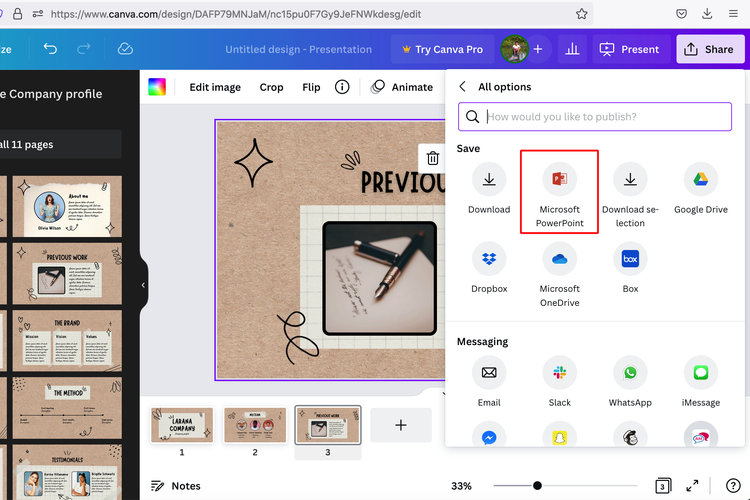Select the Box storage icon
750x500 pixels.
point(630,259)
